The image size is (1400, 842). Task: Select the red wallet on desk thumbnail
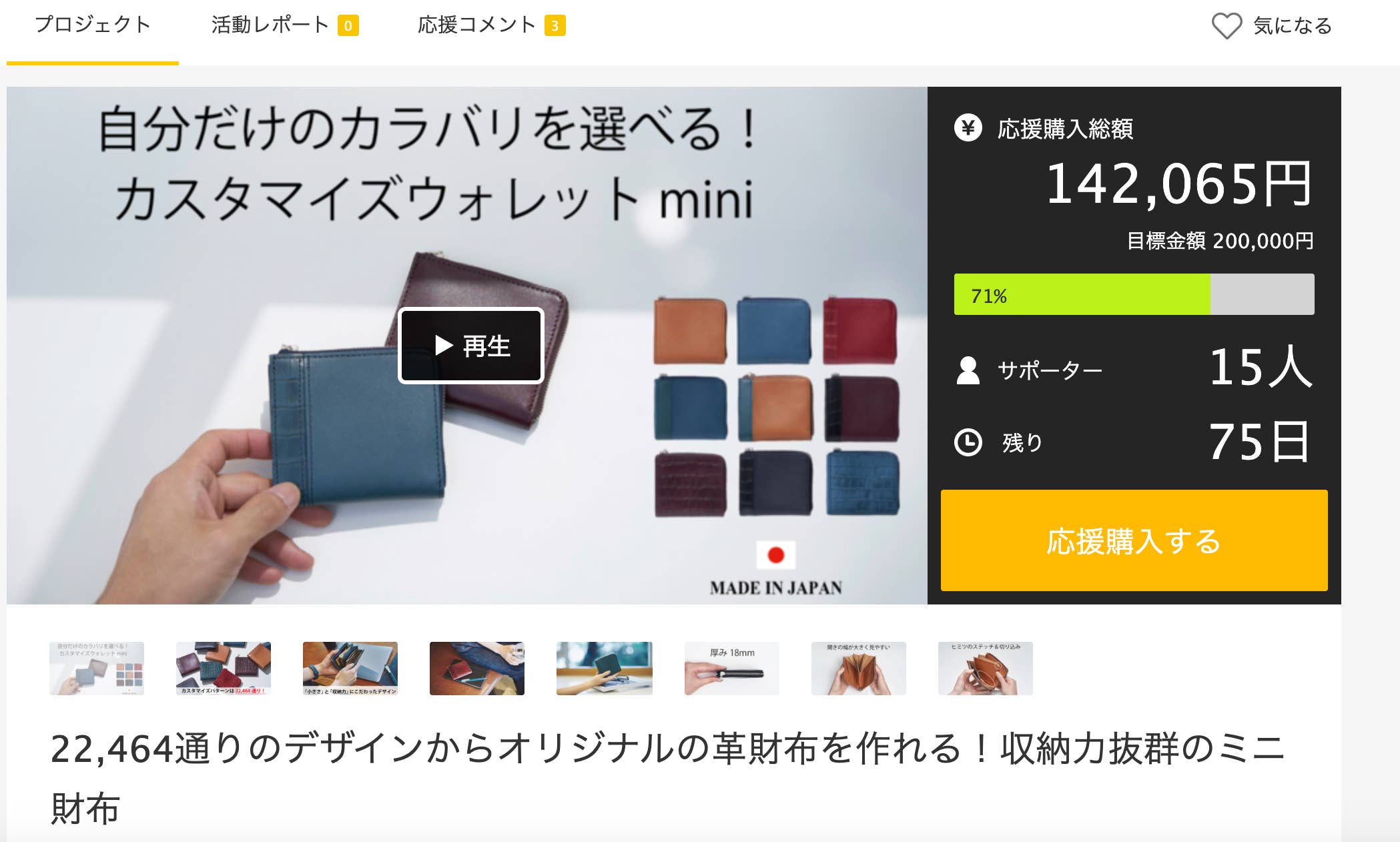(477, 668)
